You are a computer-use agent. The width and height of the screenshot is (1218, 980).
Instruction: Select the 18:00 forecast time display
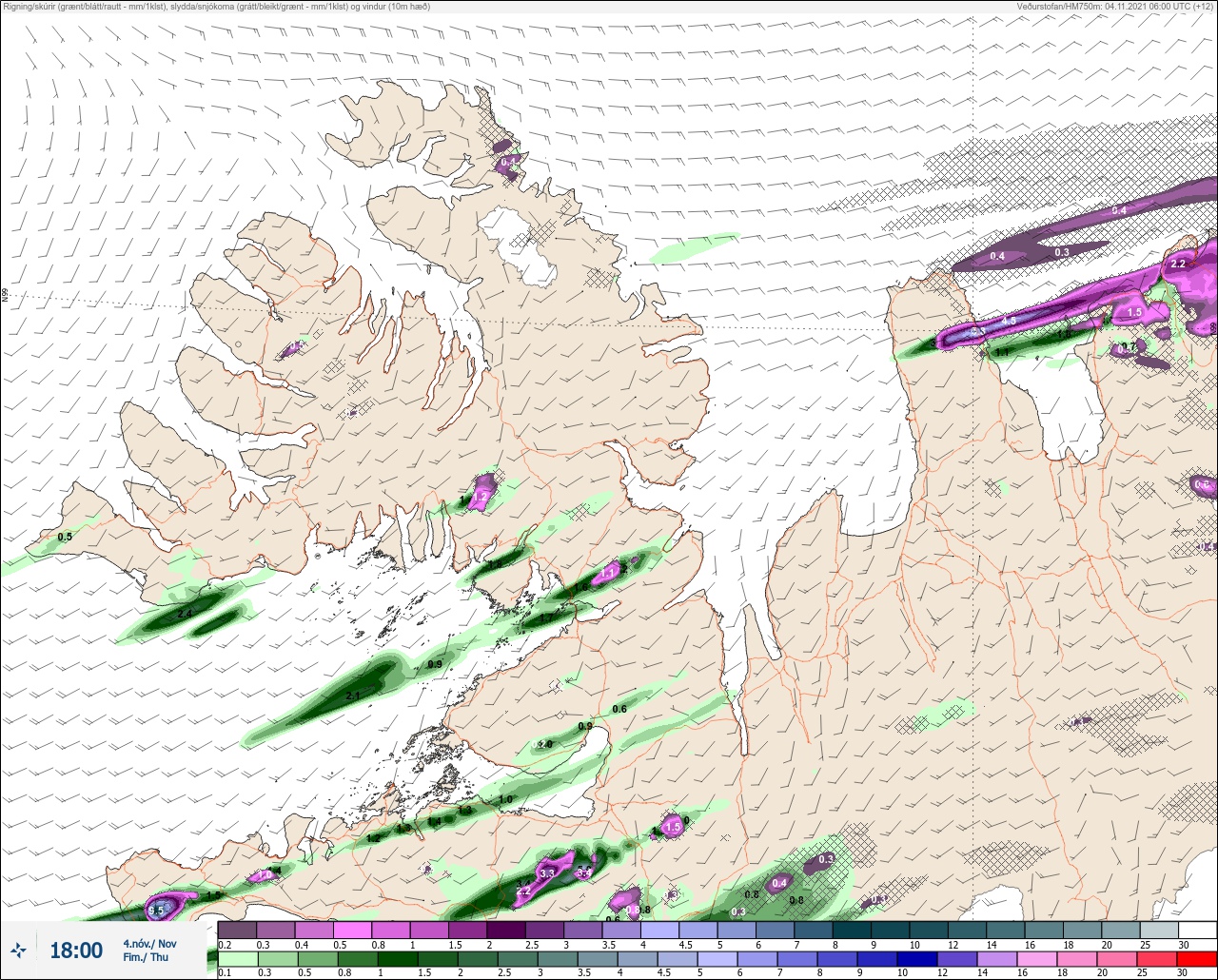tap(76, 951)
